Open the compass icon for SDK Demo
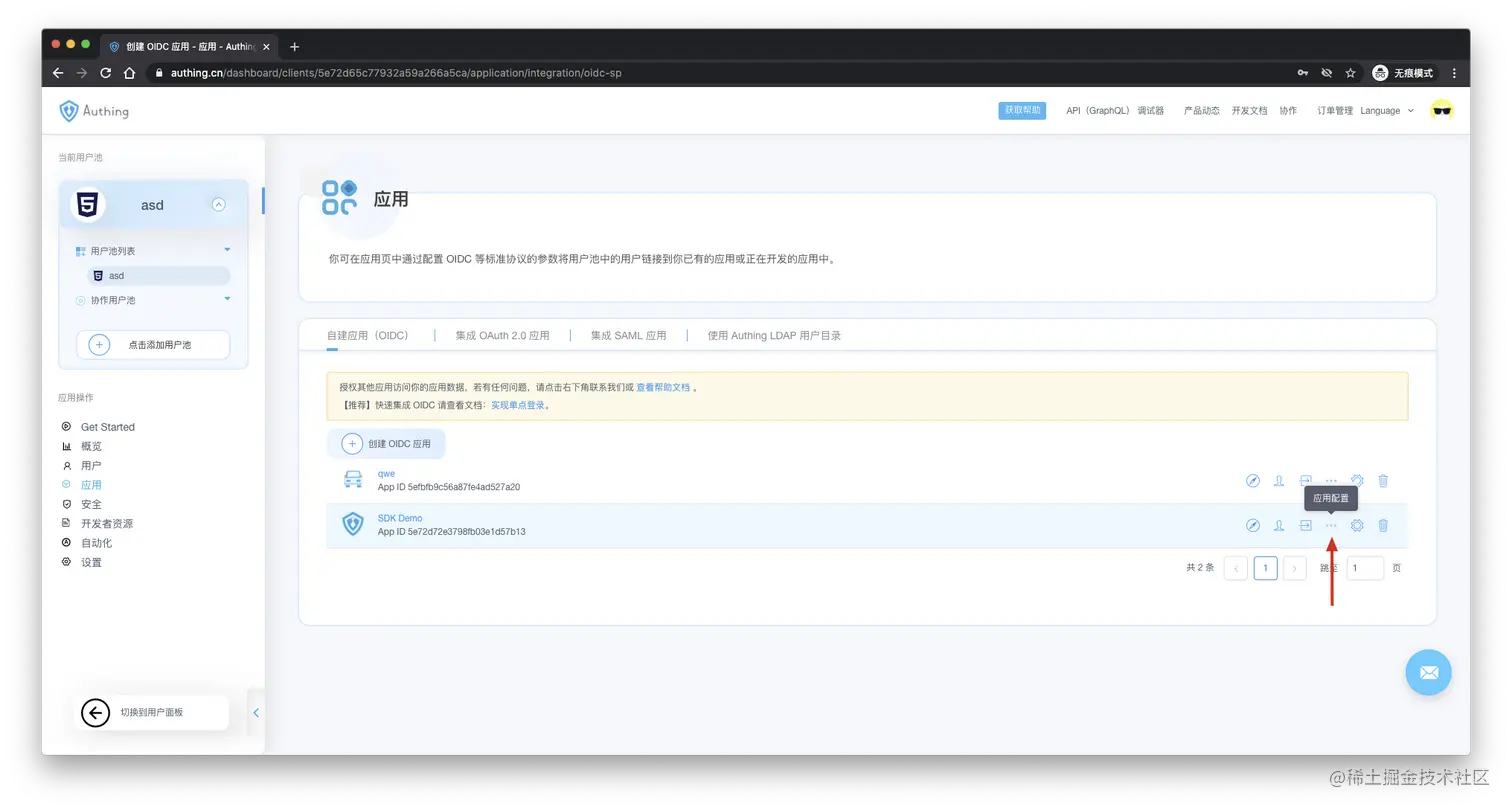1512x810 pixels. [1253, 525]
